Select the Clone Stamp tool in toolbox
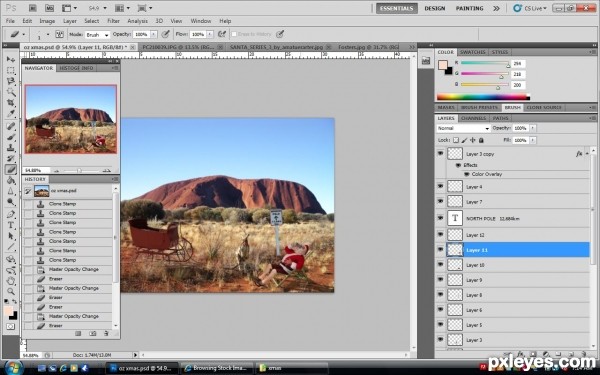The height and width of the screenshot is (375, 600). pyautogui.click(x=11, y=148)
